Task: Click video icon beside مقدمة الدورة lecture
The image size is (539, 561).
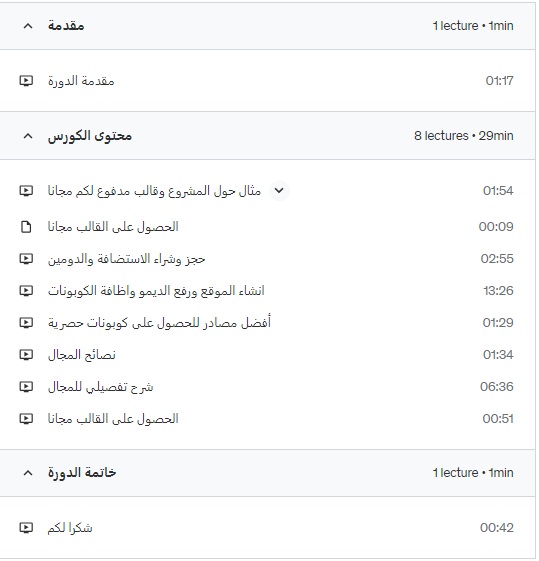Action: [26, 81]
